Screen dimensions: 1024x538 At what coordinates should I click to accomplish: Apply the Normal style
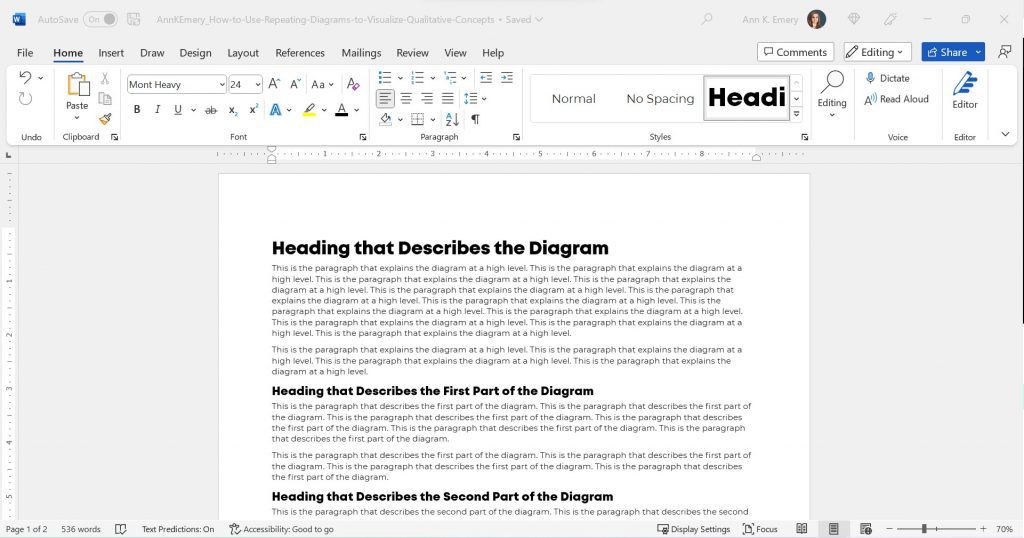click(x=573, y=99)
